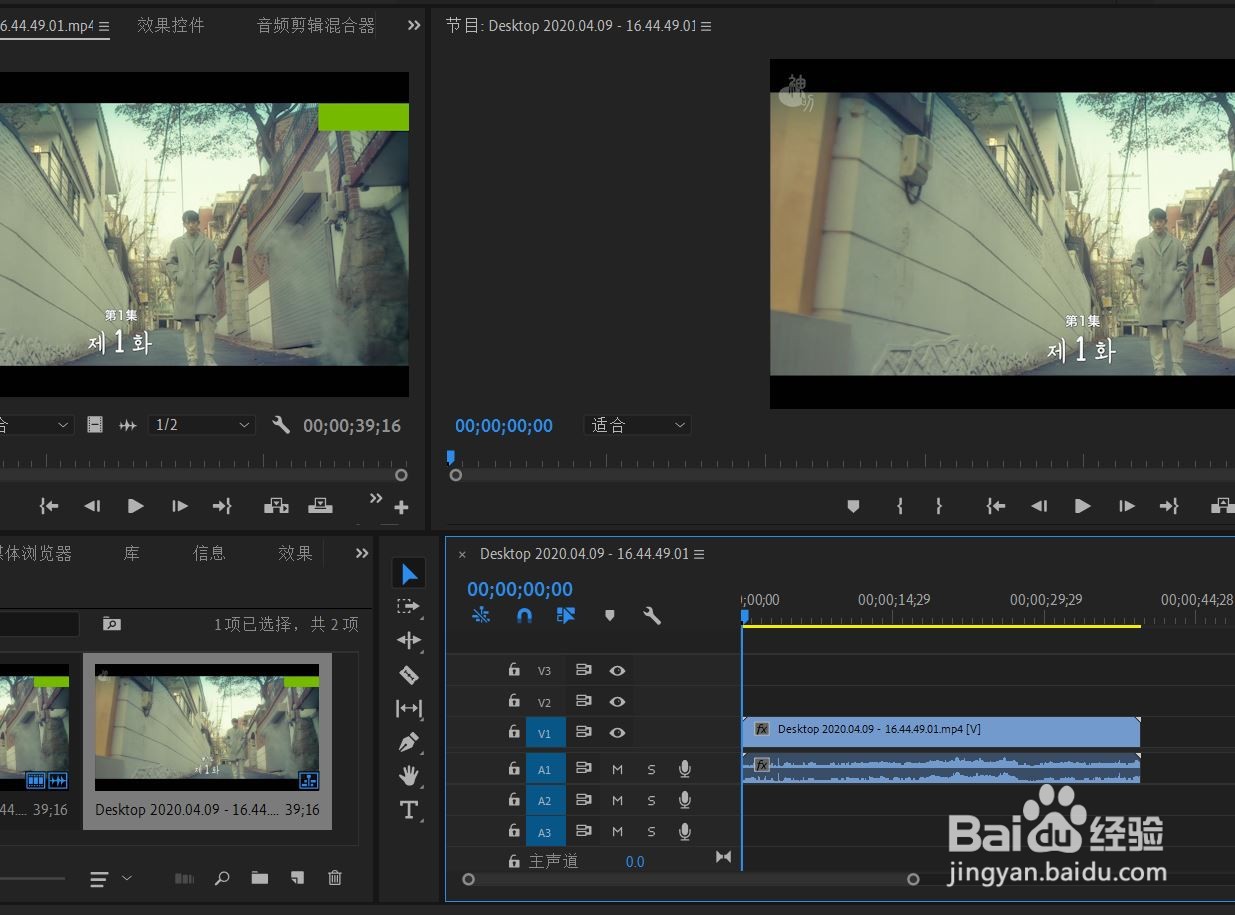Image resolution: width=1235 pixels, height=915 pixels.
Task: Toggle timeline Snap magnet icon
Action: coord(524,616)
